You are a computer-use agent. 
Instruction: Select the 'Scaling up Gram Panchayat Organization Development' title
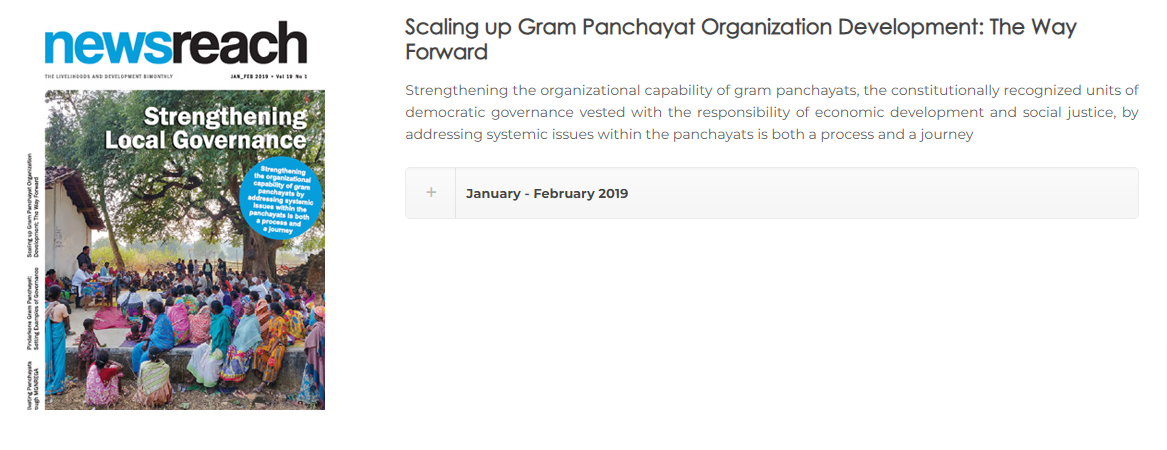click(x=741, y=39)
